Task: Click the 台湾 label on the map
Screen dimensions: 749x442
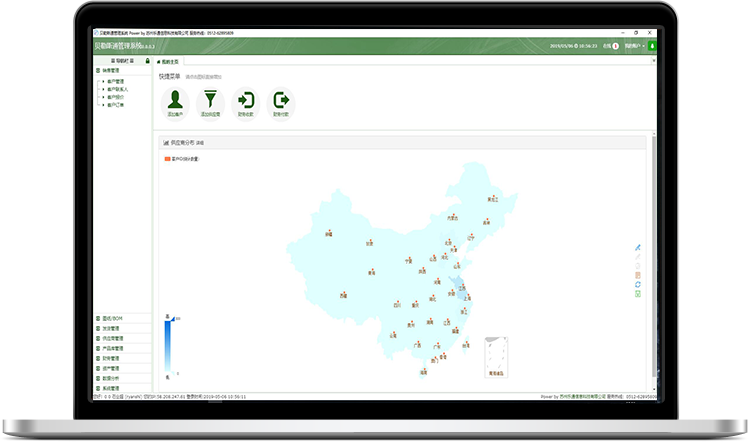Action: (x=466, y=345)
